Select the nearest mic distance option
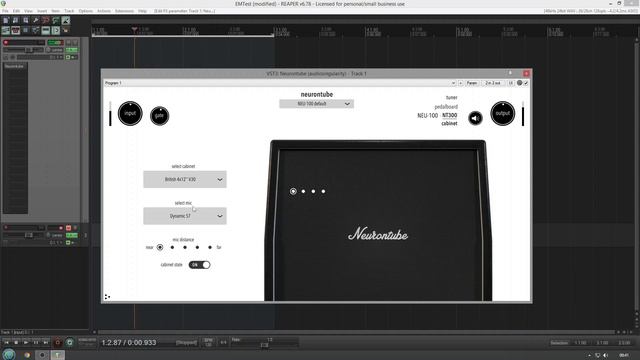This screenshot has width=640, height=360. coord(160,247)
